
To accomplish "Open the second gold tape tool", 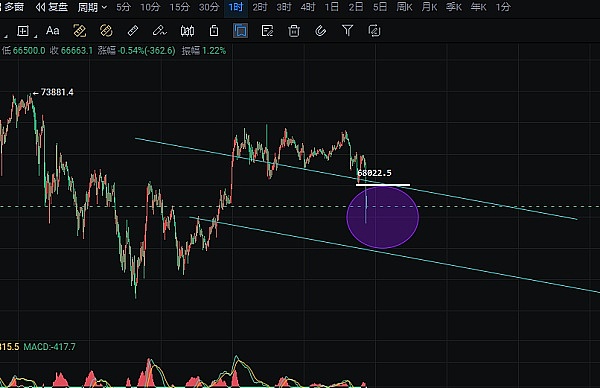I will click(106, 31).
